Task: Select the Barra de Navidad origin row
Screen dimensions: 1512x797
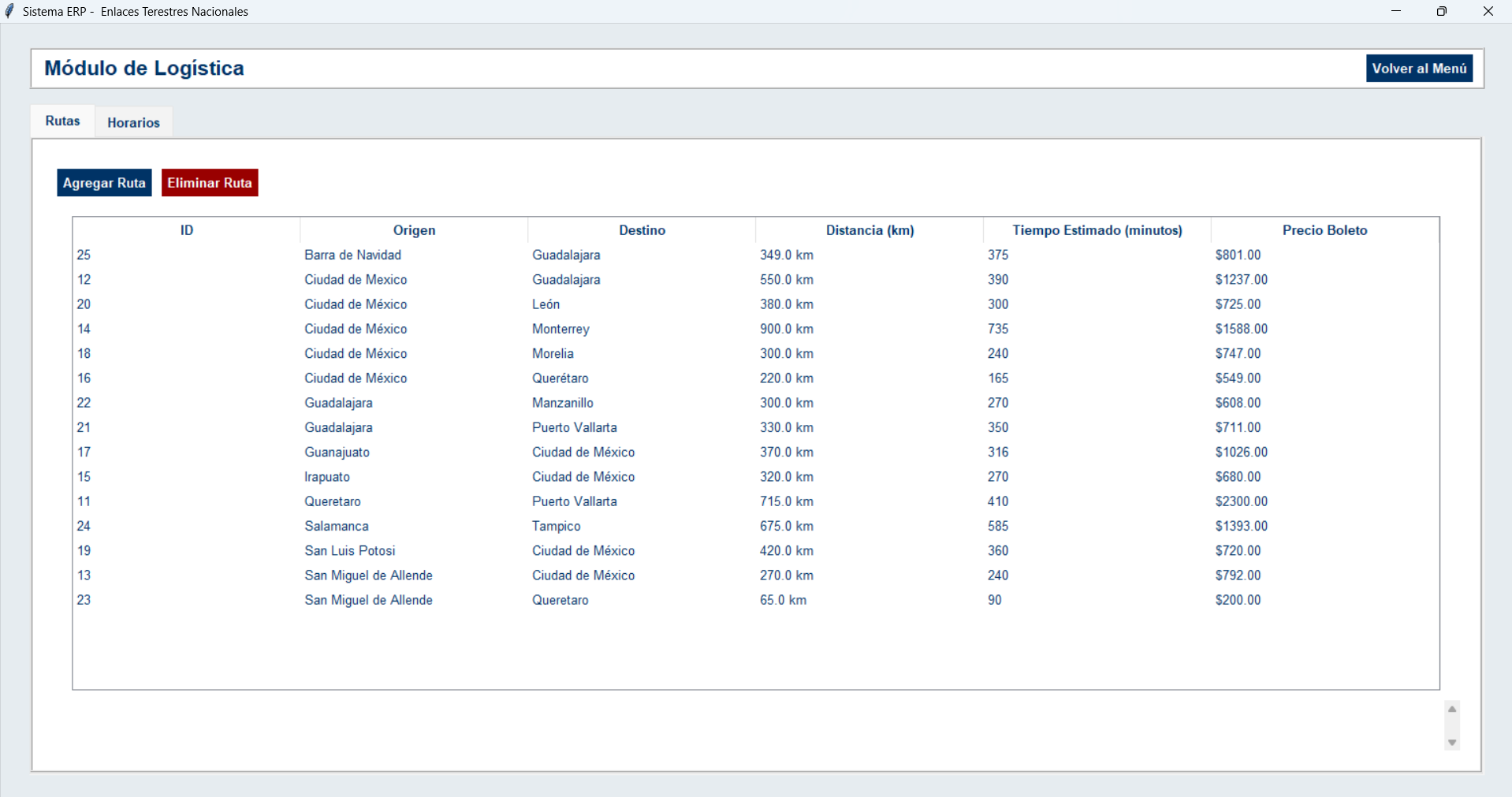Action: (x=756, y=255)
